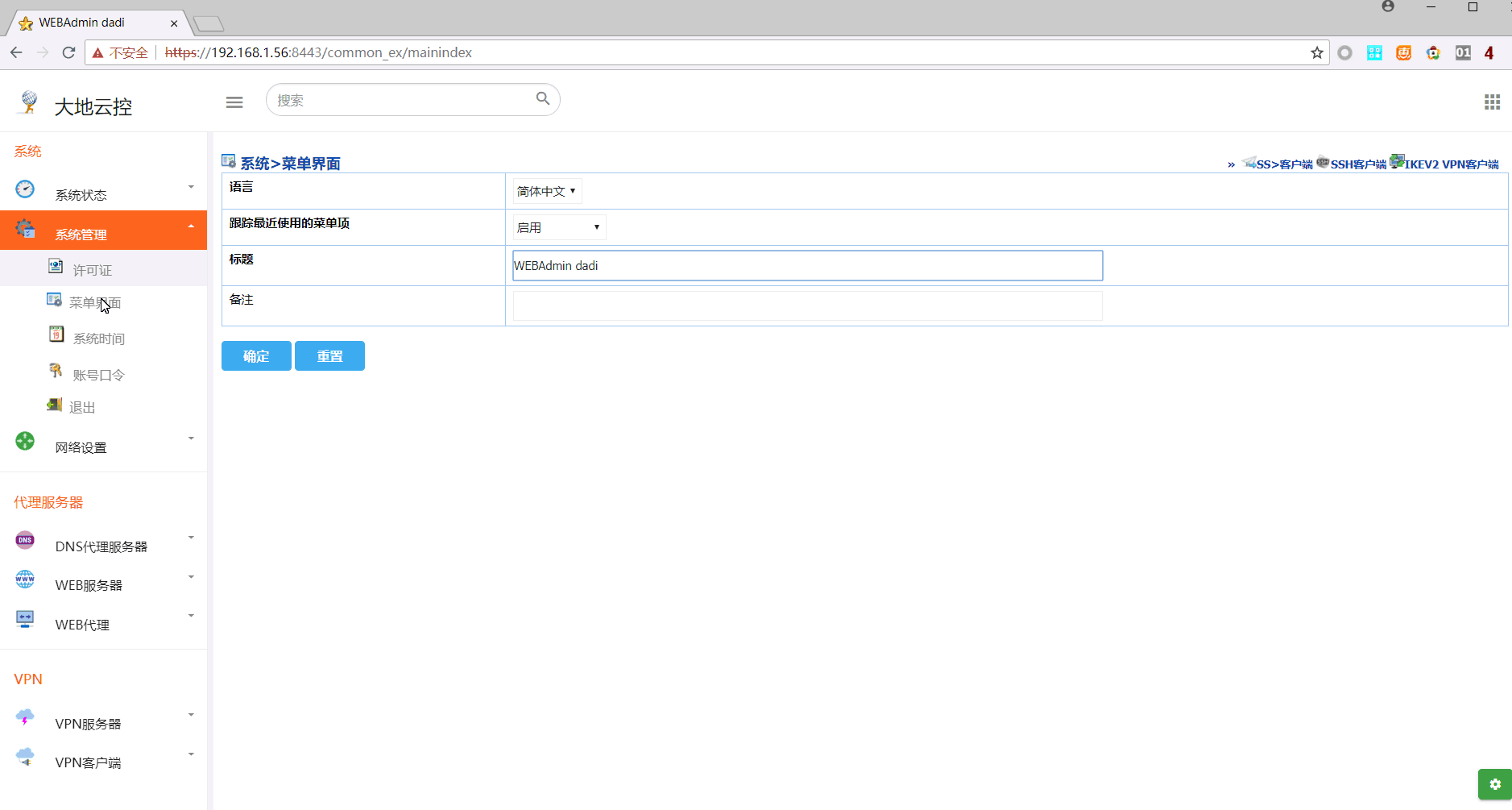Click the 确定 confirm button
This screenshot has width=1512, height=810.
pos(256,355)
